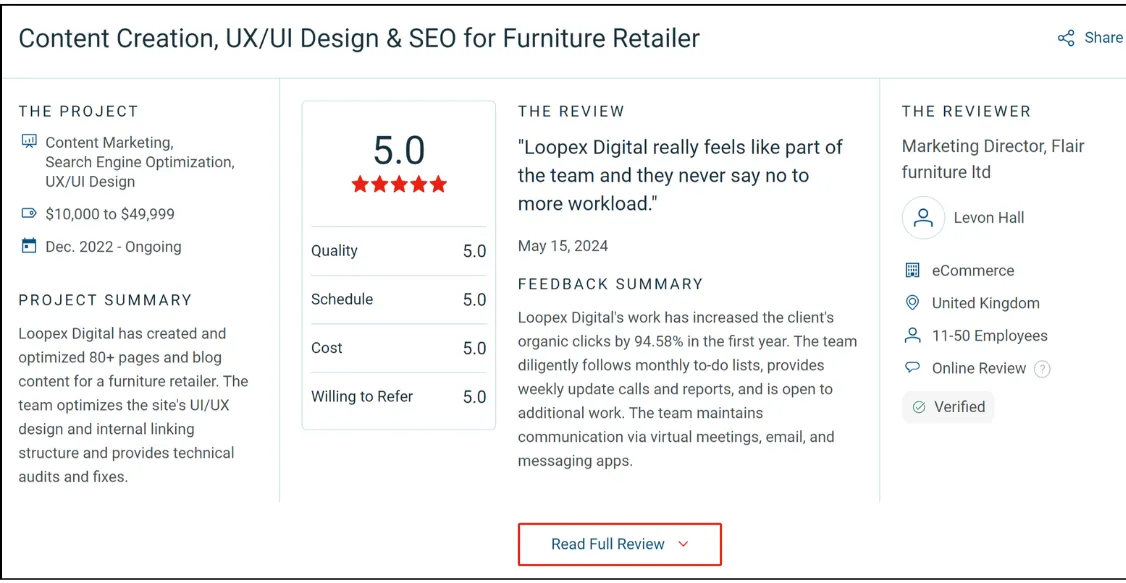The height and width of the screenshot is (583, 1126).
Task: Click the calendar icon beside Dec. 2022
Action: coord(29,246)
